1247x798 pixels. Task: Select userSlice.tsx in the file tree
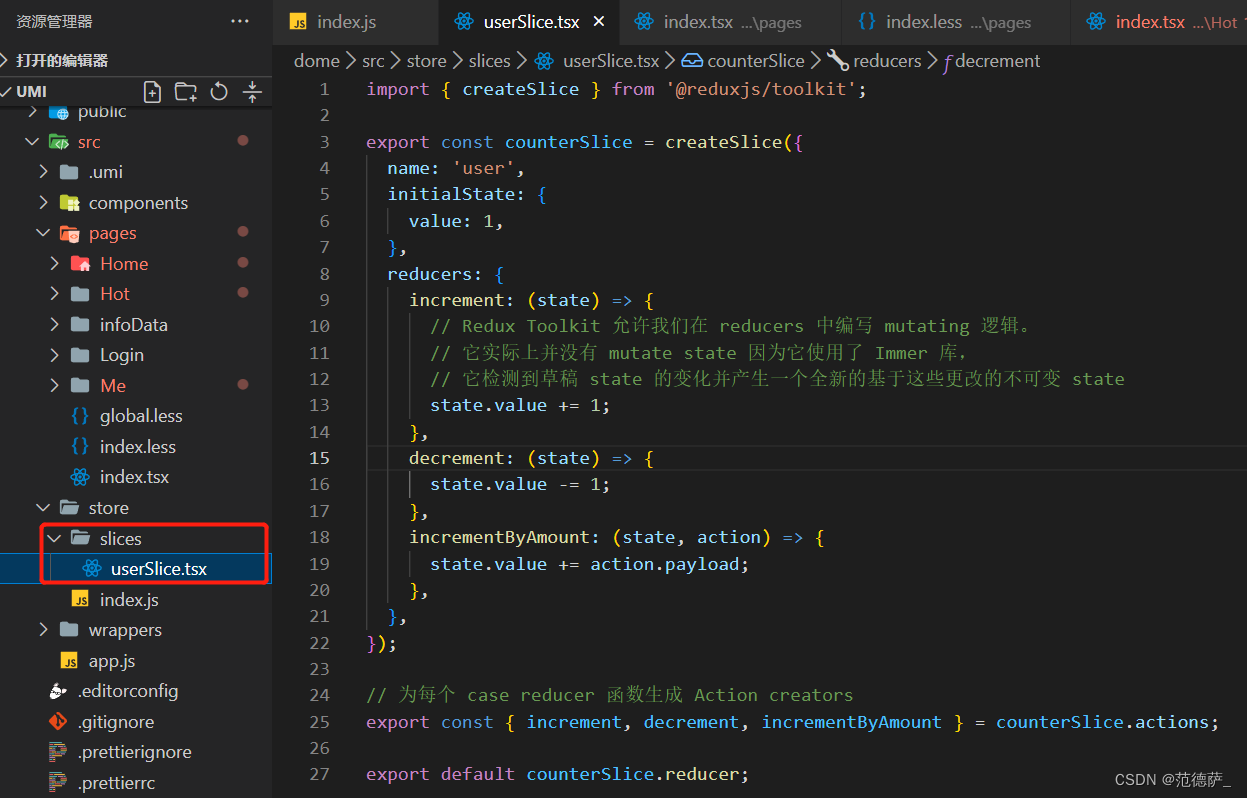[159, 569]
